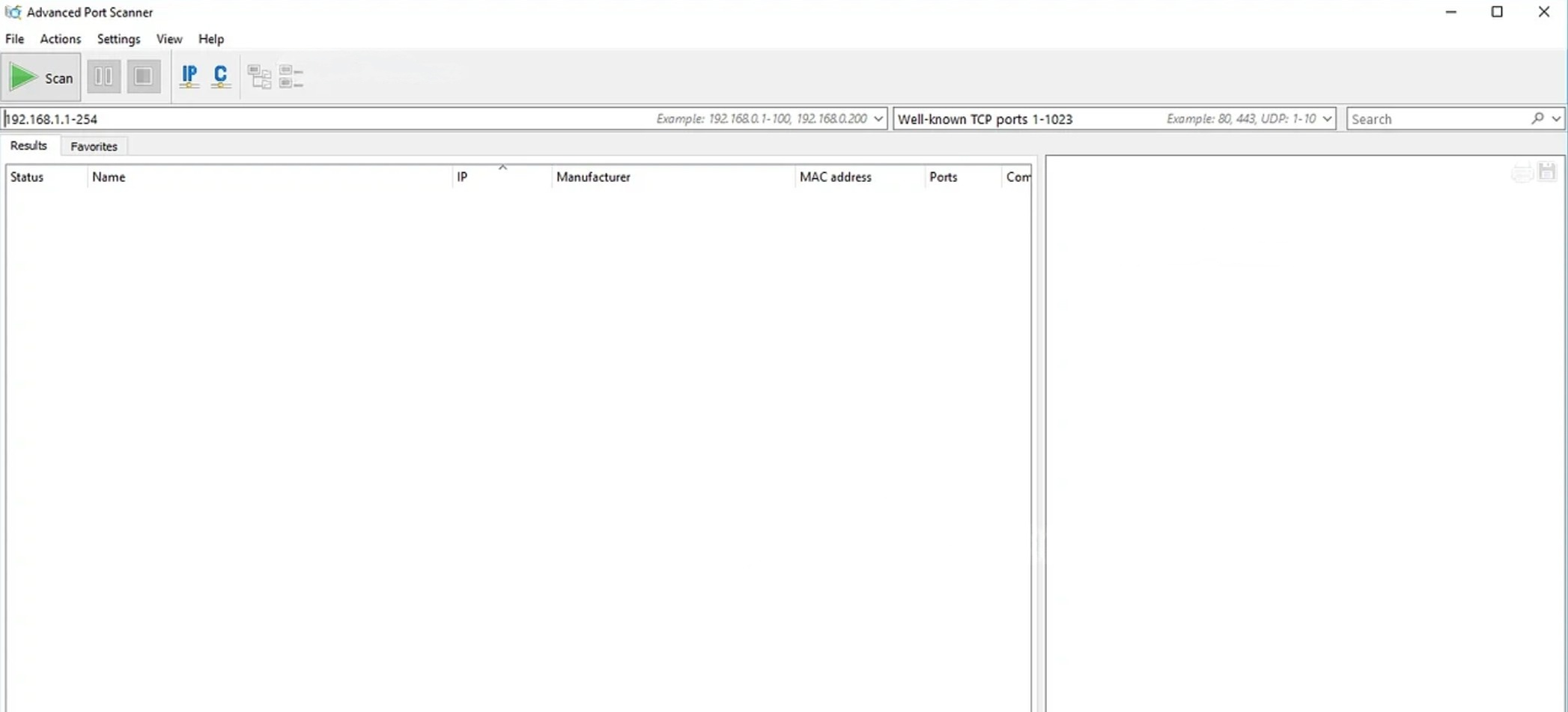Click the search magnifier icon
Image resolution: width=1568 pixels, height=712 pixels.
click(x=1537, y=118)
